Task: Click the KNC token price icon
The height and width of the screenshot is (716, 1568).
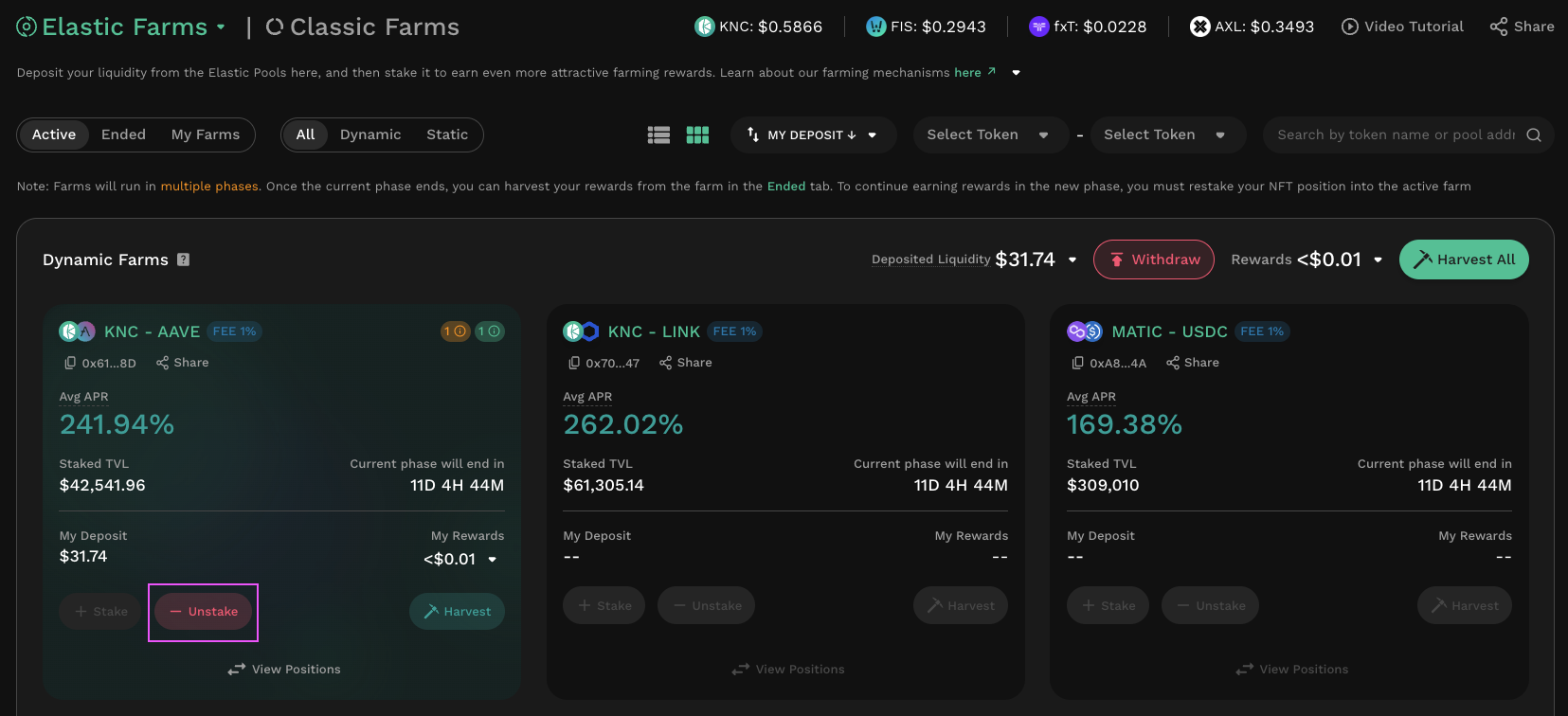Action: coord(704,27)
